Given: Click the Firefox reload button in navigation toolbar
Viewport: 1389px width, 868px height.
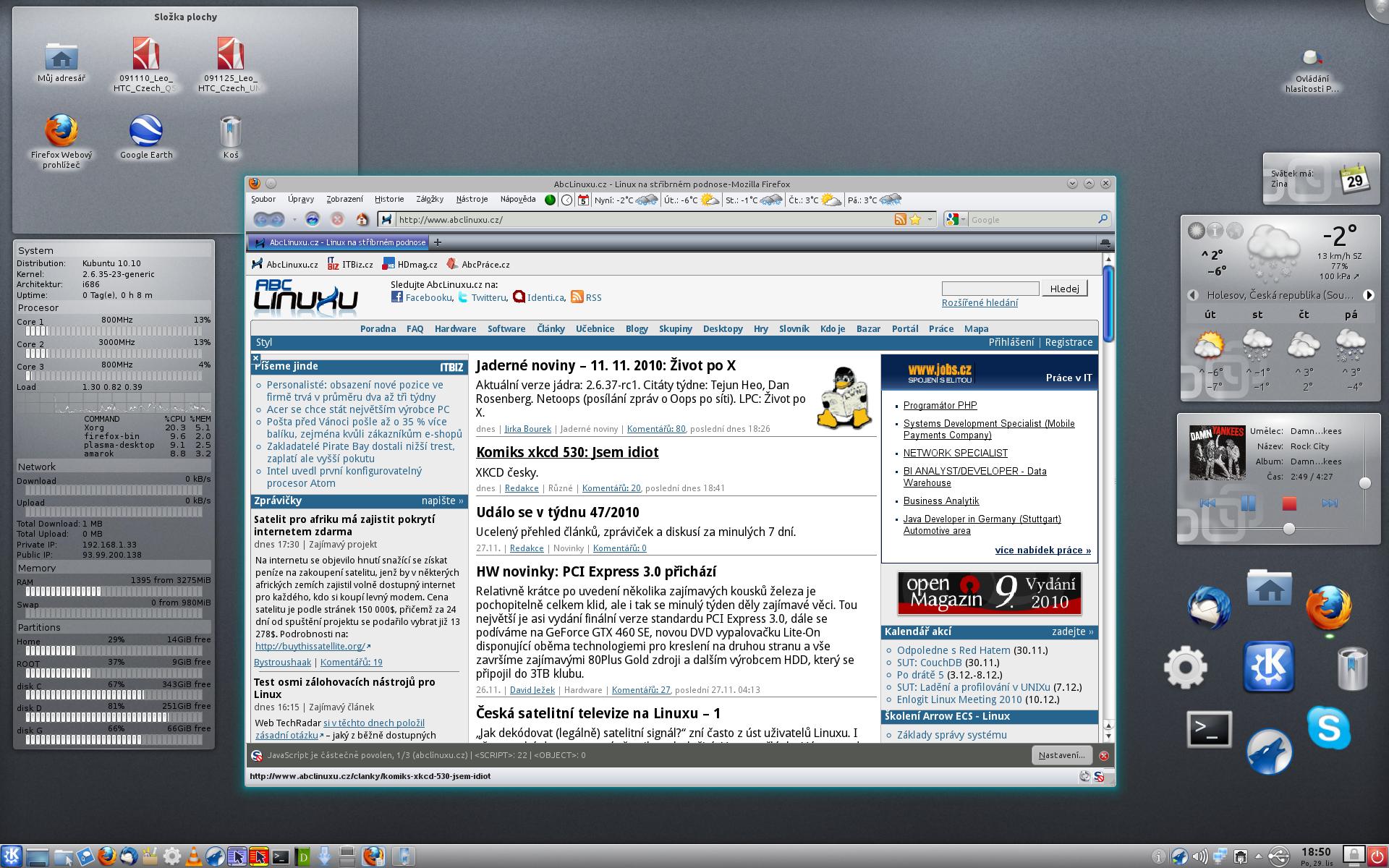Looking at the screenshot, I should pos(312,219).
